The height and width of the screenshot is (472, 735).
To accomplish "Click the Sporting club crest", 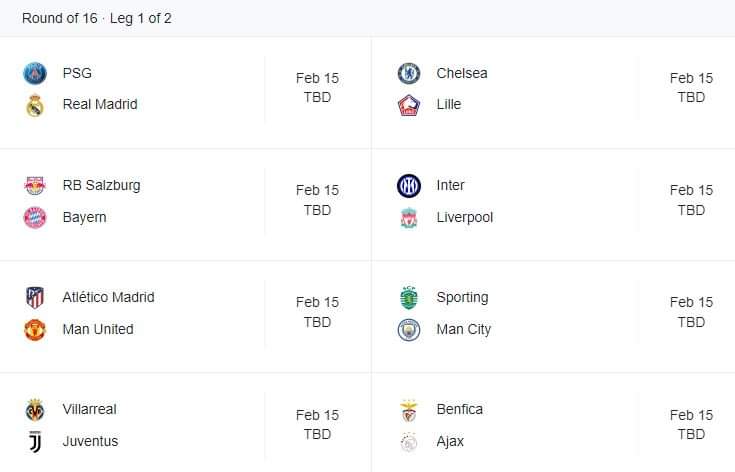I will (x=409, y=297).
